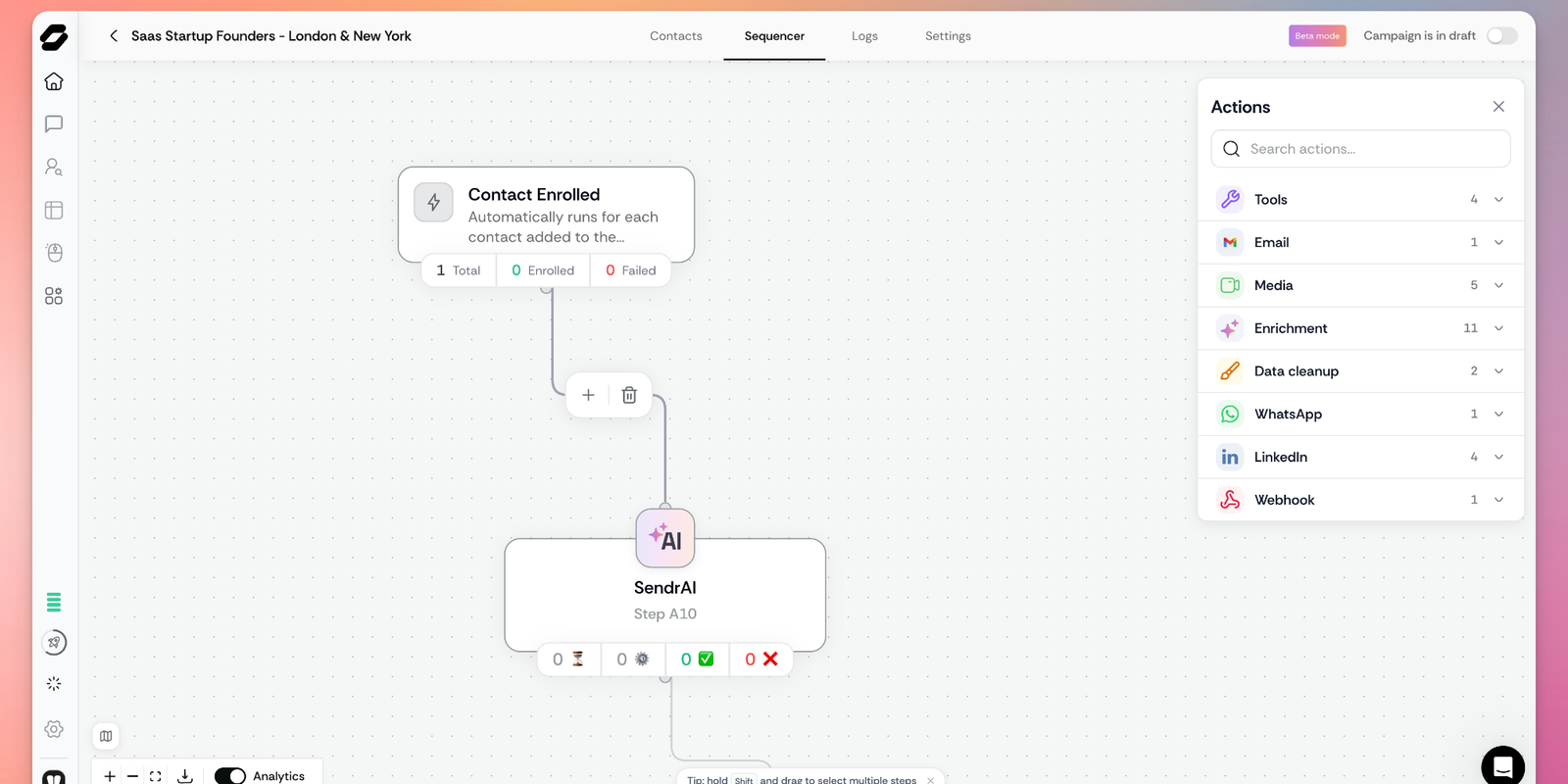
Task: Click the WhatsApp action label
Action: point(1288,415)
